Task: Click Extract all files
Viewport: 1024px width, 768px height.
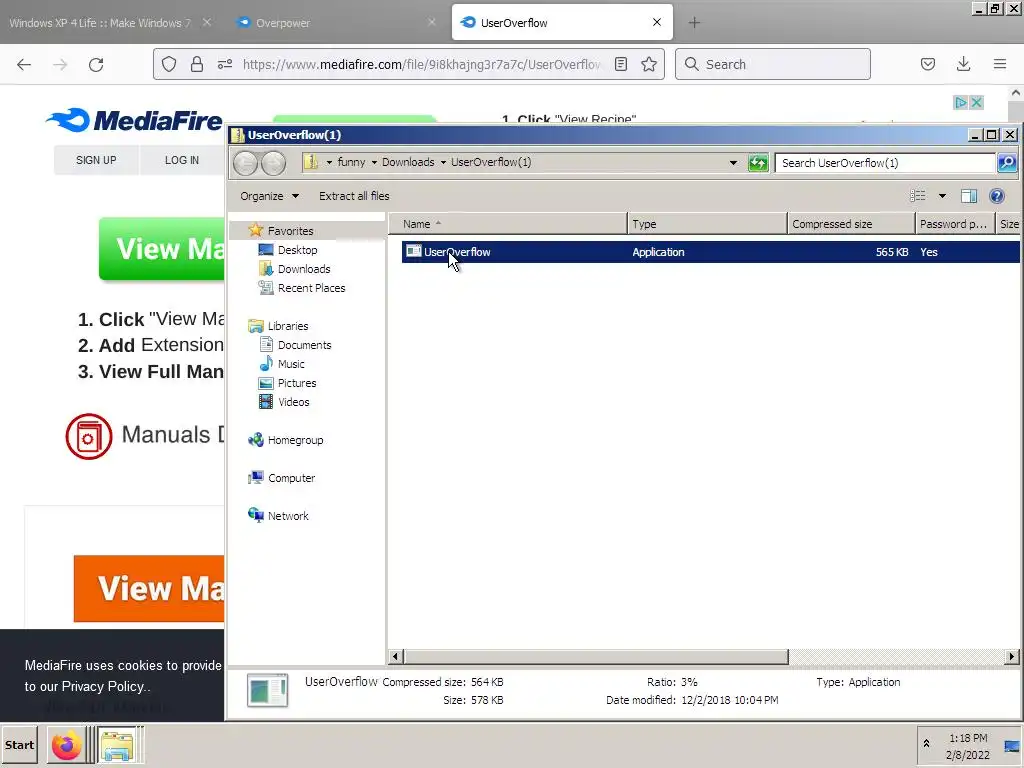Action: (x=354, y=196)
